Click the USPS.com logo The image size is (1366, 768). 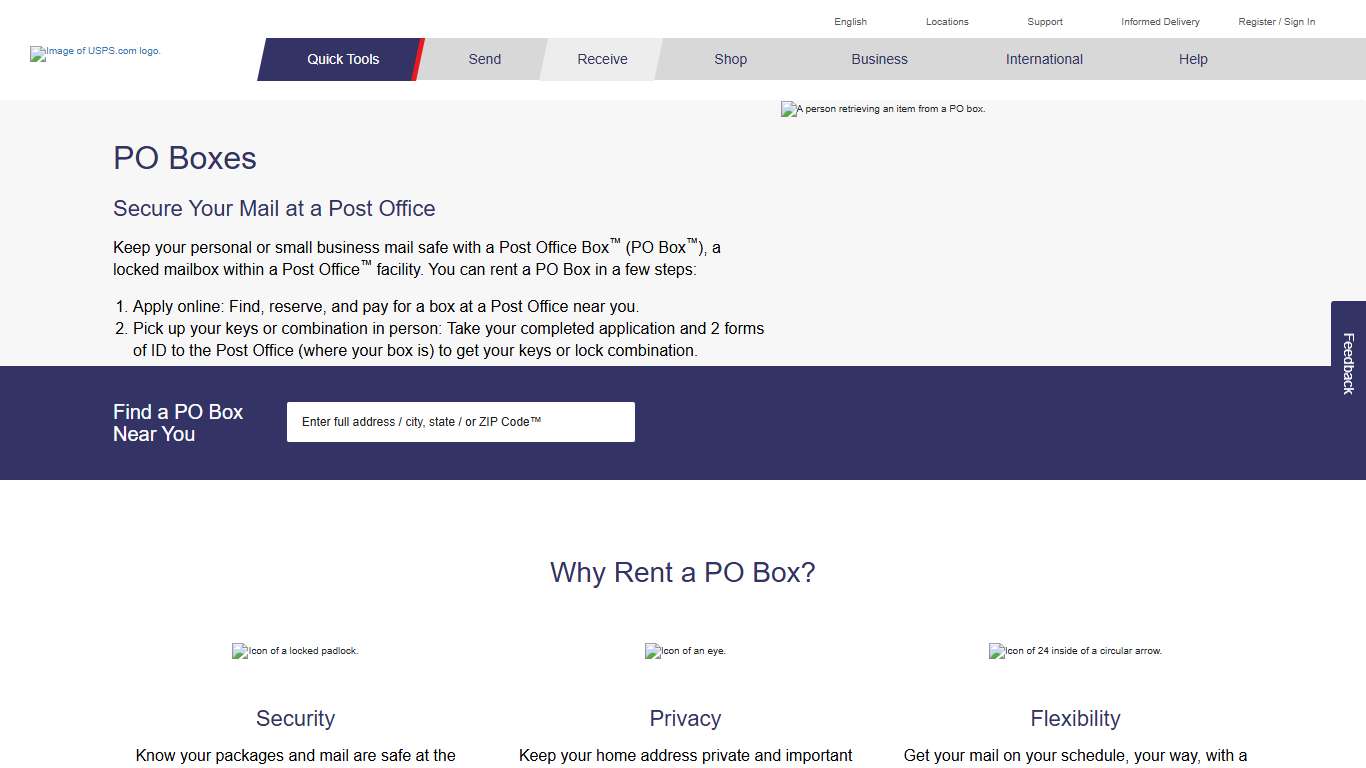pyautogui.click(x=95, y=53)
